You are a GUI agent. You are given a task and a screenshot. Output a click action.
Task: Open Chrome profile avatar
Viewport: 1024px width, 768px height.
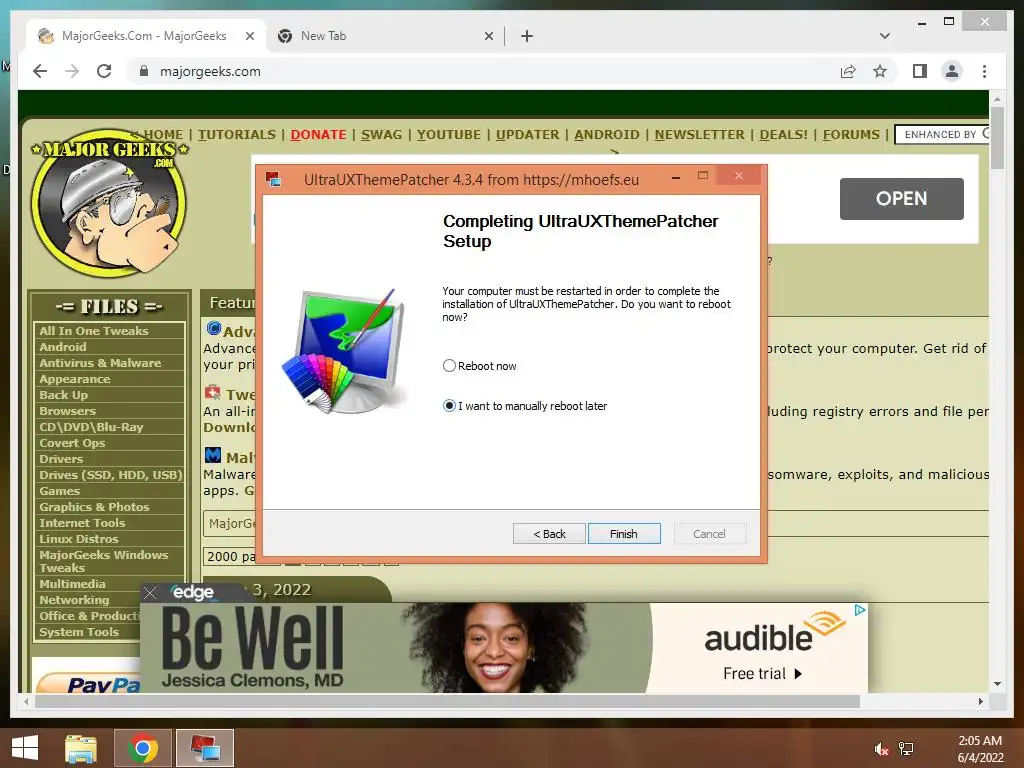coord(952,71)
